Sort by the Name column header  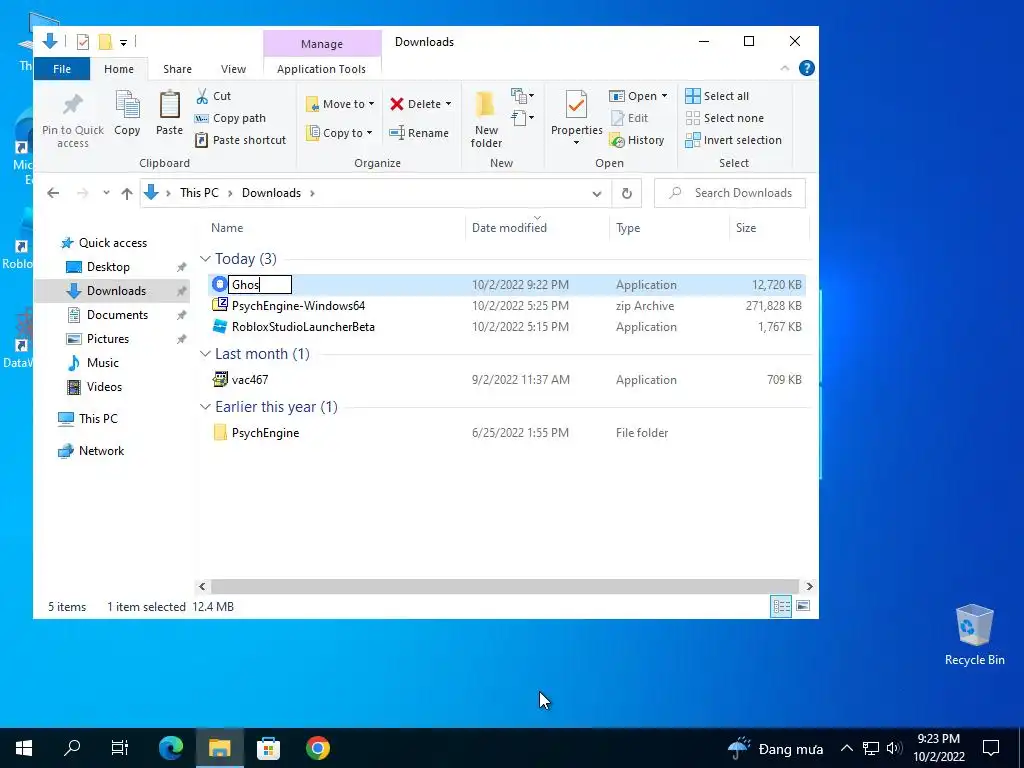click(x=227, y=228)
